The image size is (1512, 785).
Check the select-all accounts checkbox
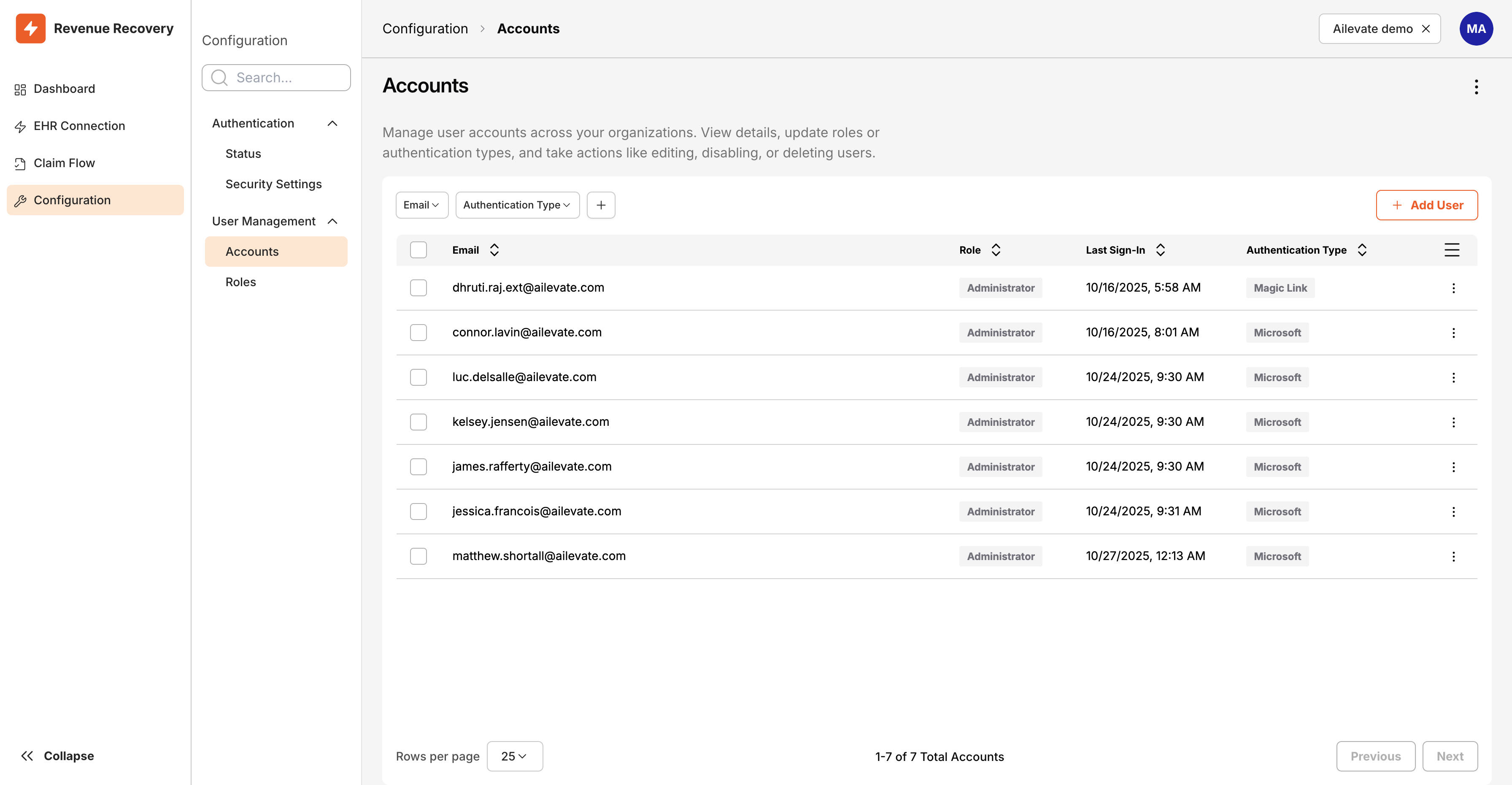pos(418,249)
